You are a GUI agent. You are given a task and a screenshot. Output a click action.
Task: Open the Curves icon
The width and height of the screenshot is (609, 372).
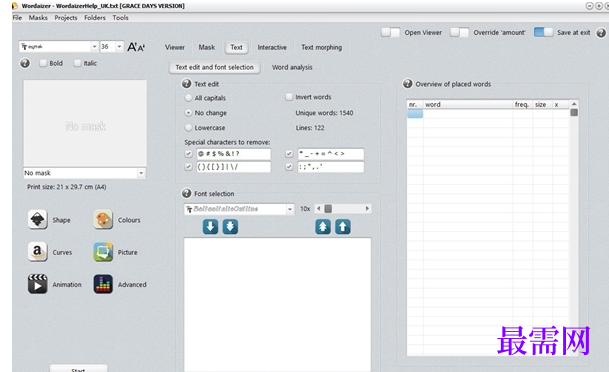coord(37,252)
